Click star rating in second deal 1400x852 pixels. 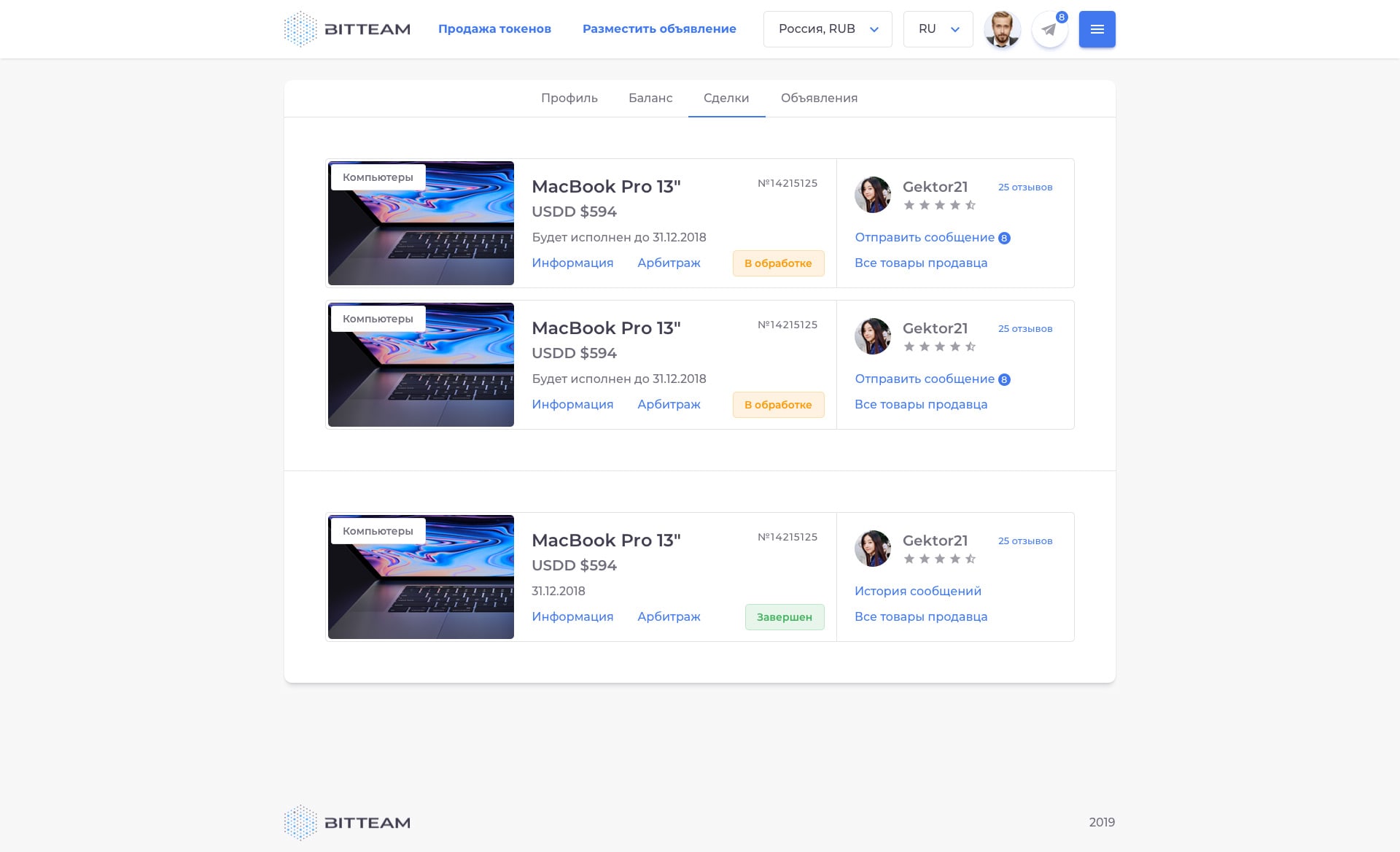click(939, 346)
